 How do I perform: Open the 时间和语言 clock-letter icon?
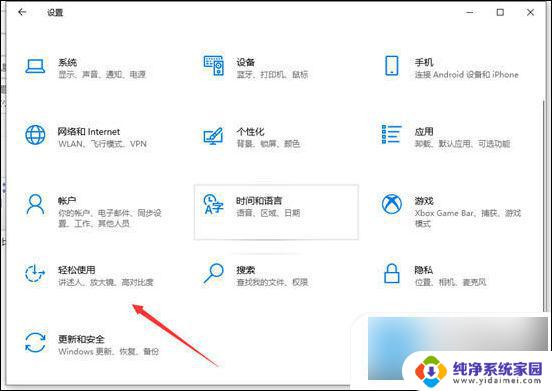tap(214, 204)
